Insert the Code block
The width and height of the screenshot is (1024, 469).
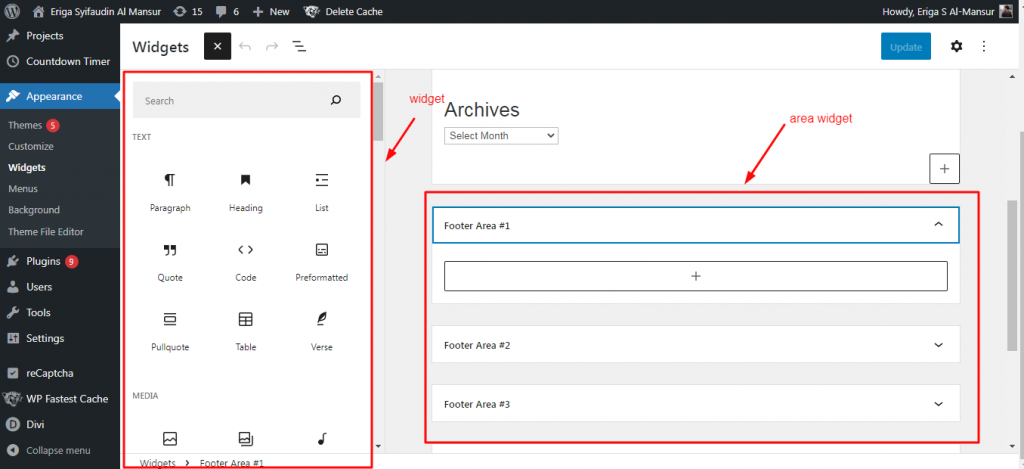pyautogui.click(x=246, y=263)
